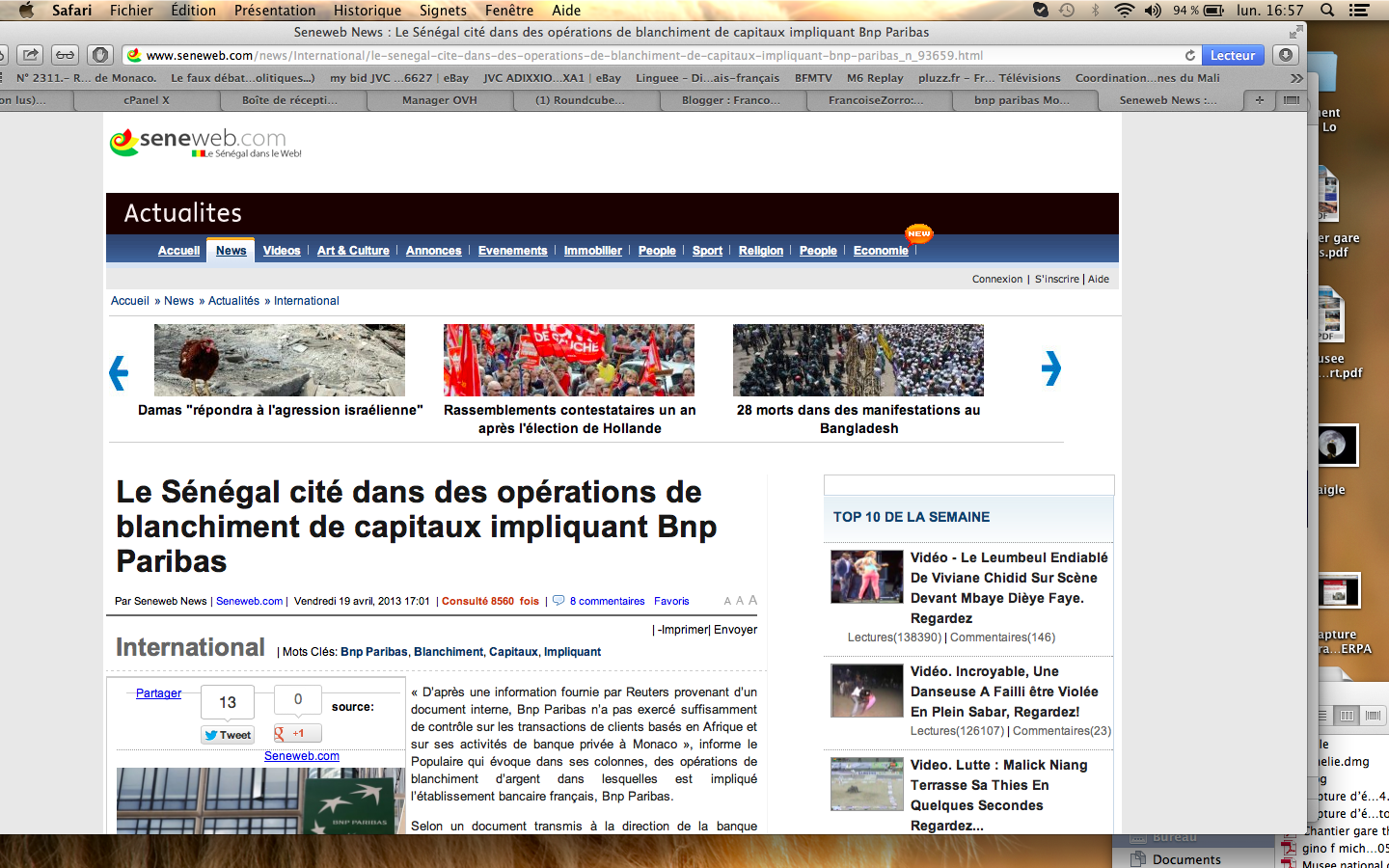This screenshot has height=868, width=1389.
Task: Go to Videos in the site navigation
Action: (282, 251)
